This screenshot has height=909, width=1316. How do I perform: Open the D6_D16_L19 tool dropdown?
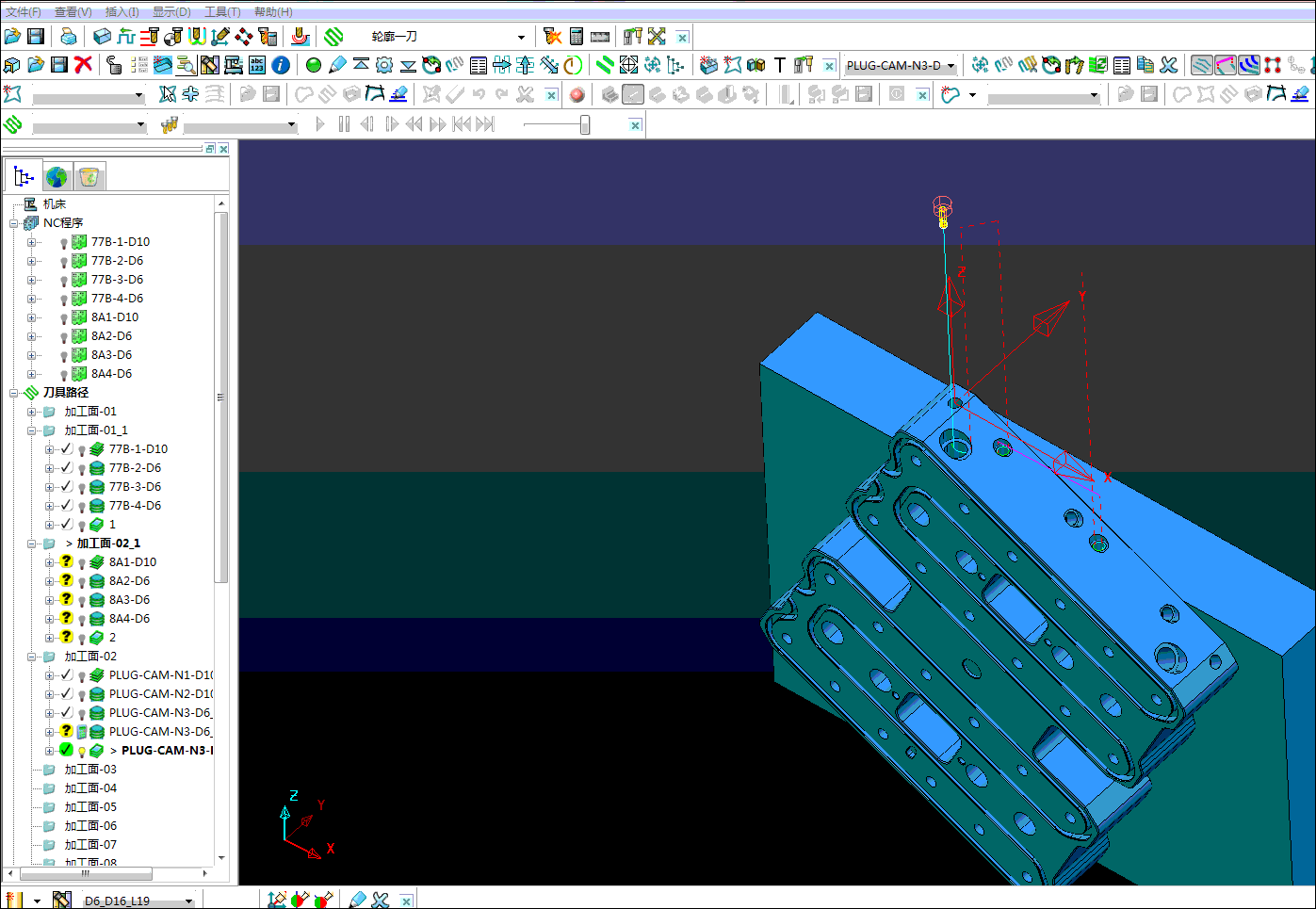[x=189, y=901]
